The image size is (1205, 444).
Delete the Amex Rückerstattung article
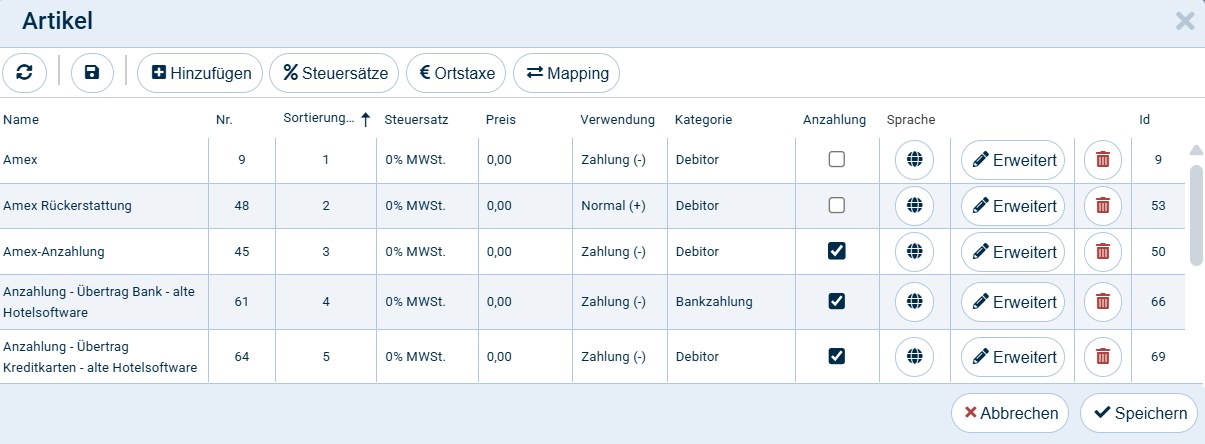1103,206
